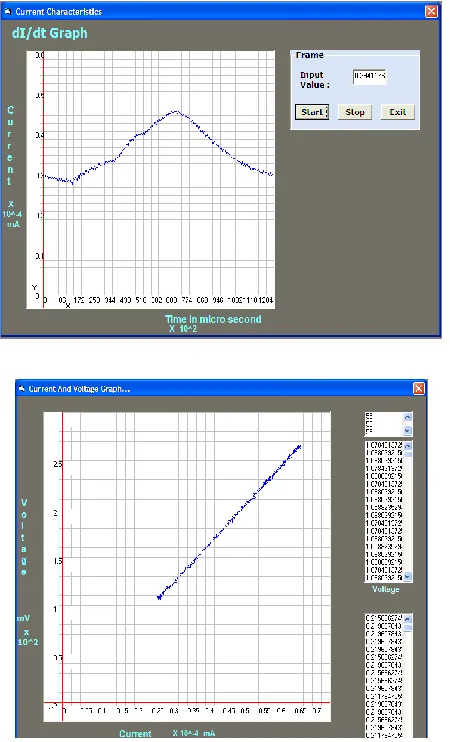Click the Current And Voltage Graph title icon

(x=21, y=389)
